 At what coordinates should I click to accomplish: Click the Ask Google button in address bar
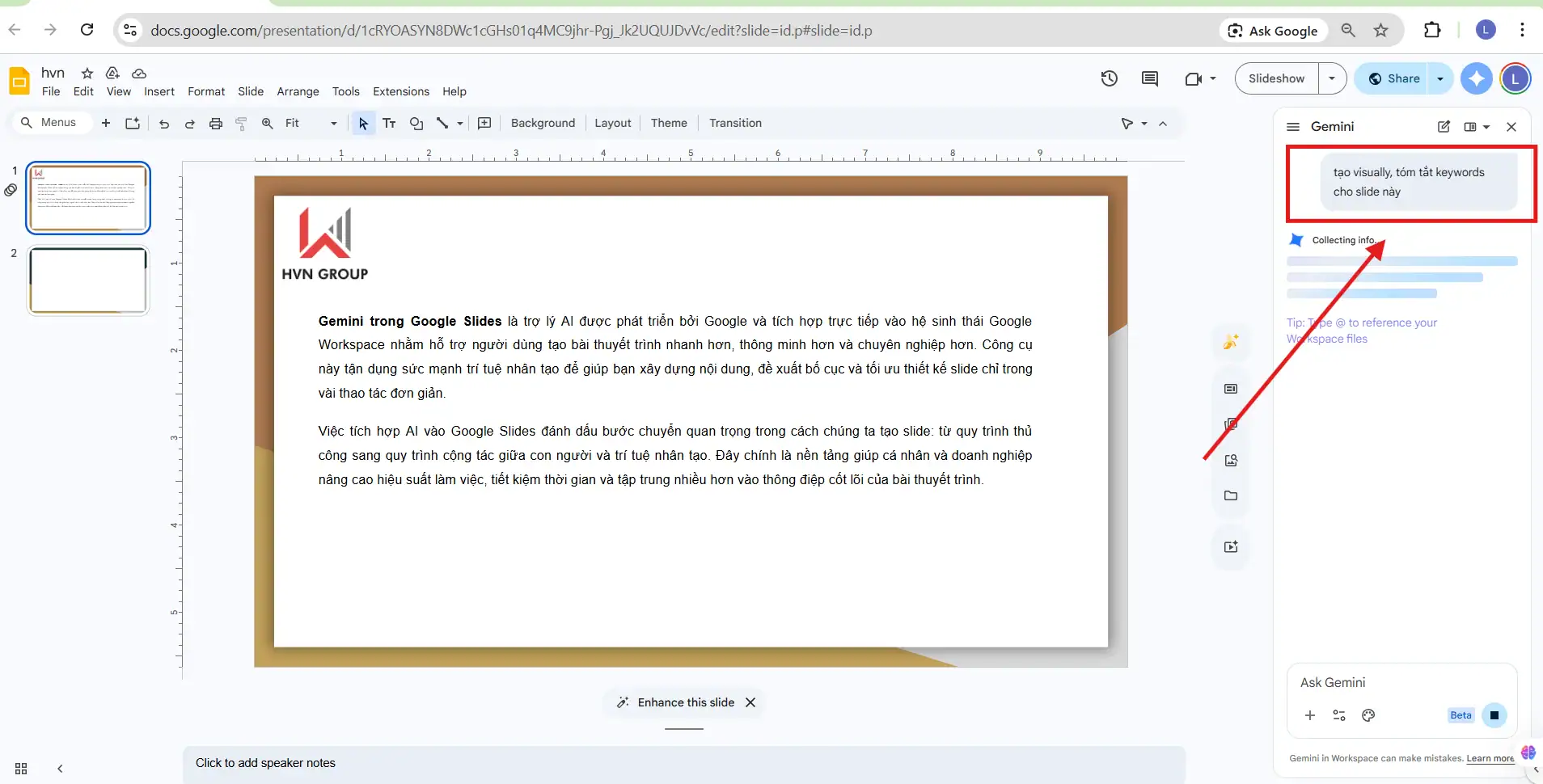(1273, 31)
